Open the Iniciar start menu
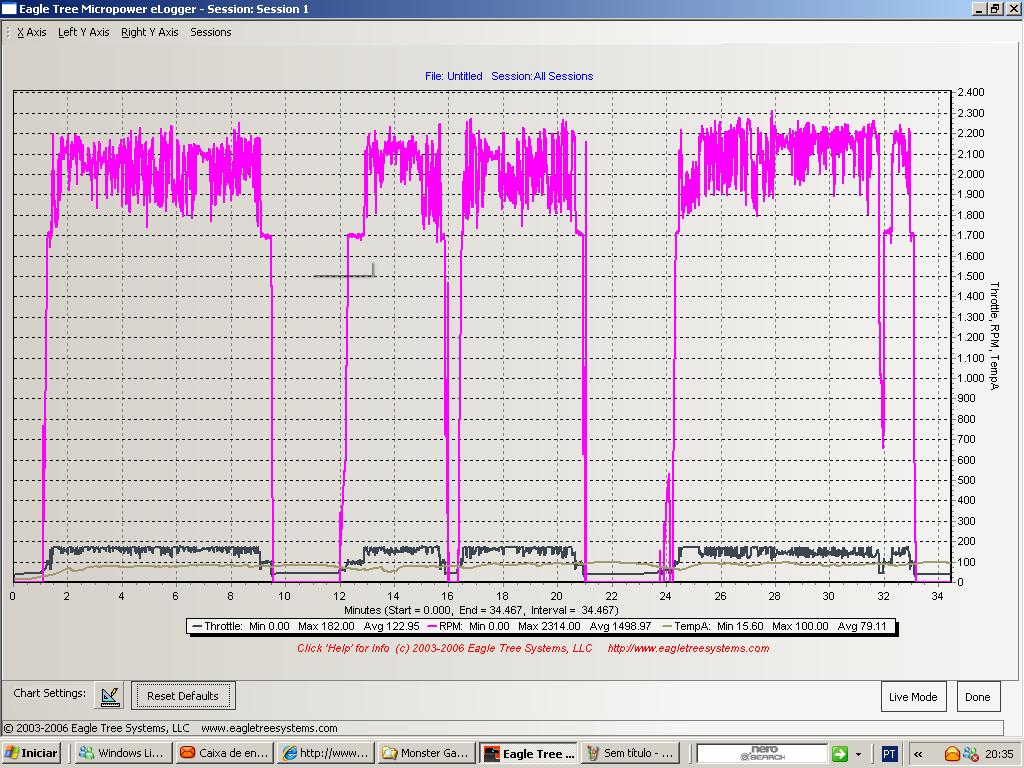This screenshot has width=1024, height=768. click(x=32, y=753)
